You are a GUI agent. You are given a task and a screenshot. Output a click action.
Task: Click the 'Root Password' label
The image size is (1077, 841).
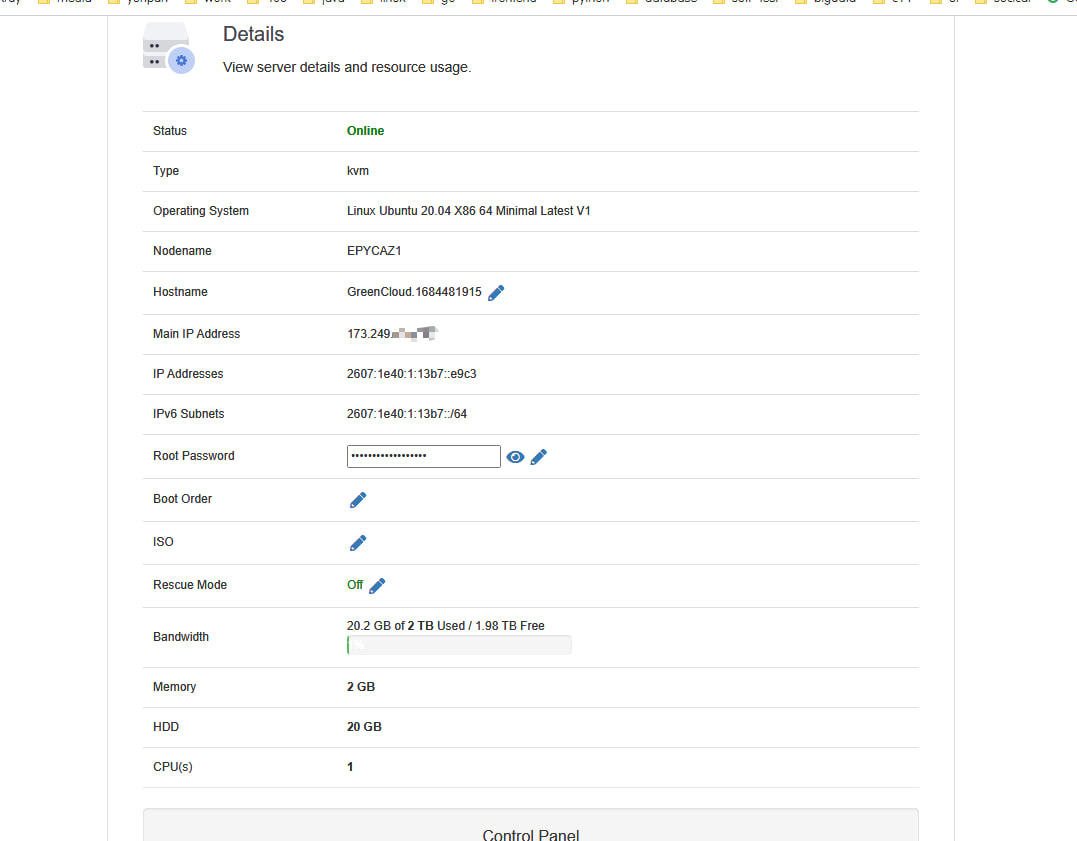194,456
